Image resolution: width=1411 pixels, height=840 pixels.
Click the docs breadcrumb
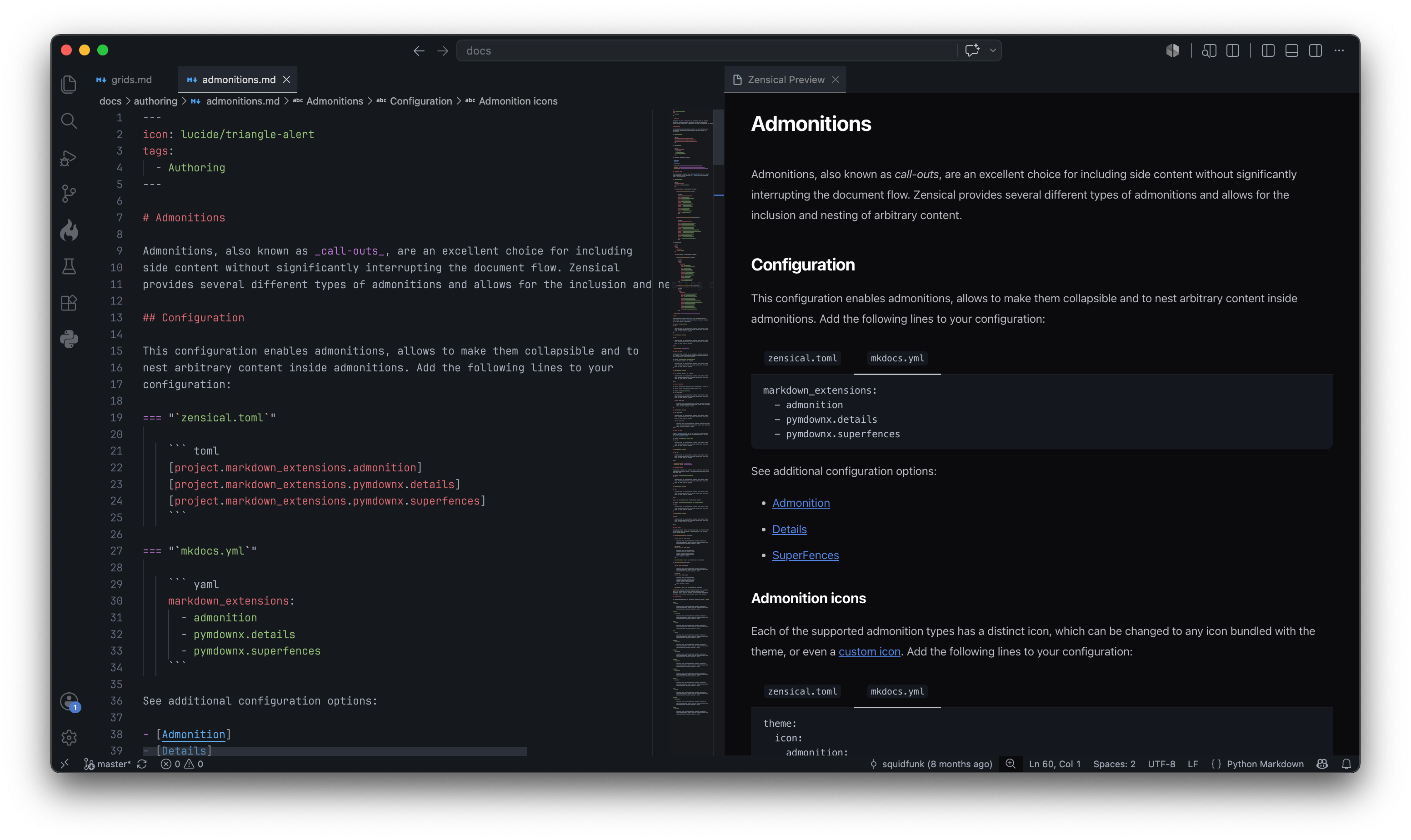click(110, 101)
